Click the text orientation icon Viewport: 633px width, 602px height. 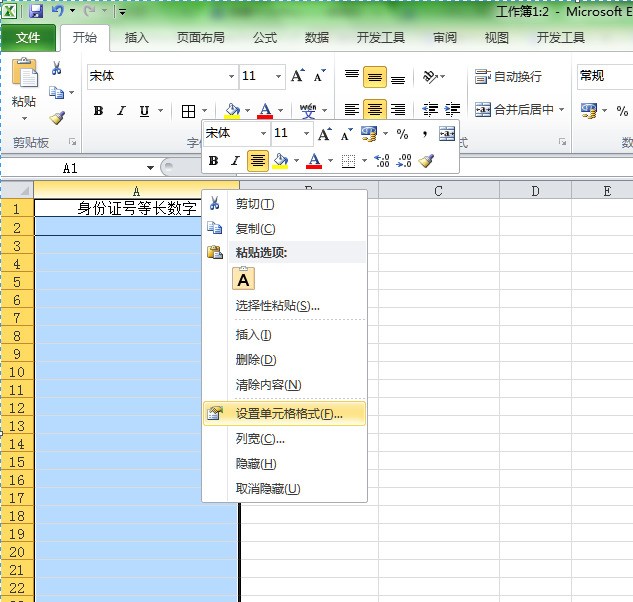click(x=430, y=76)
